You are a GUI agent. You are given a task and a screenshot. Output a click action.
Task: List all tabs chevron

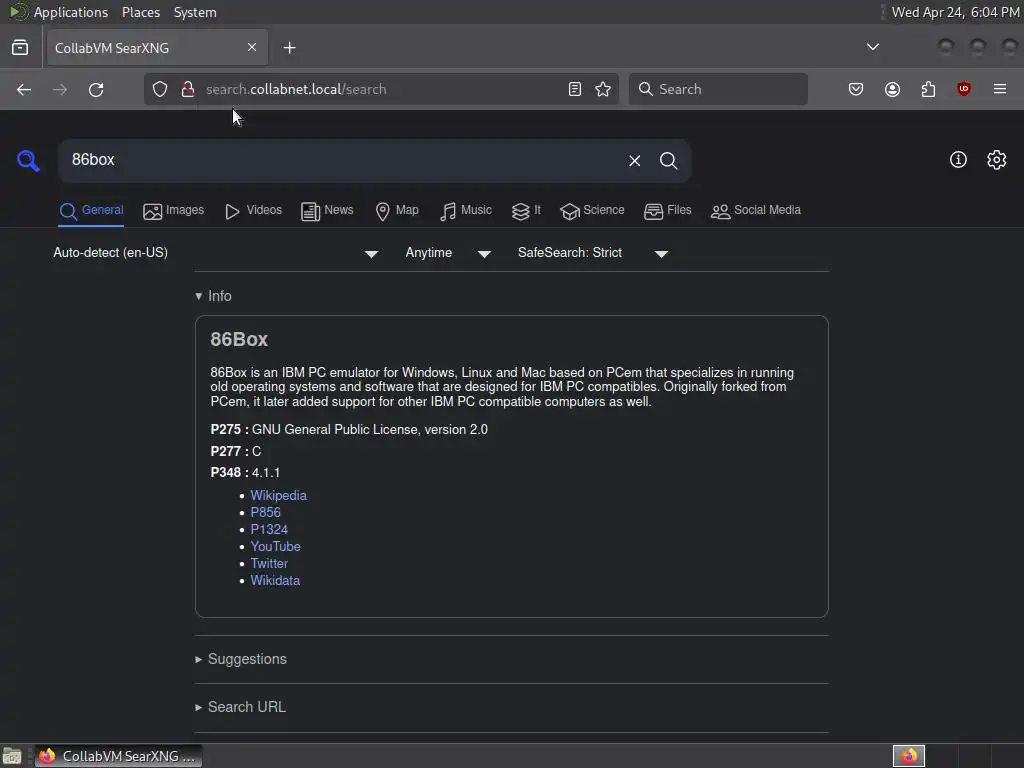pos(872,47)
